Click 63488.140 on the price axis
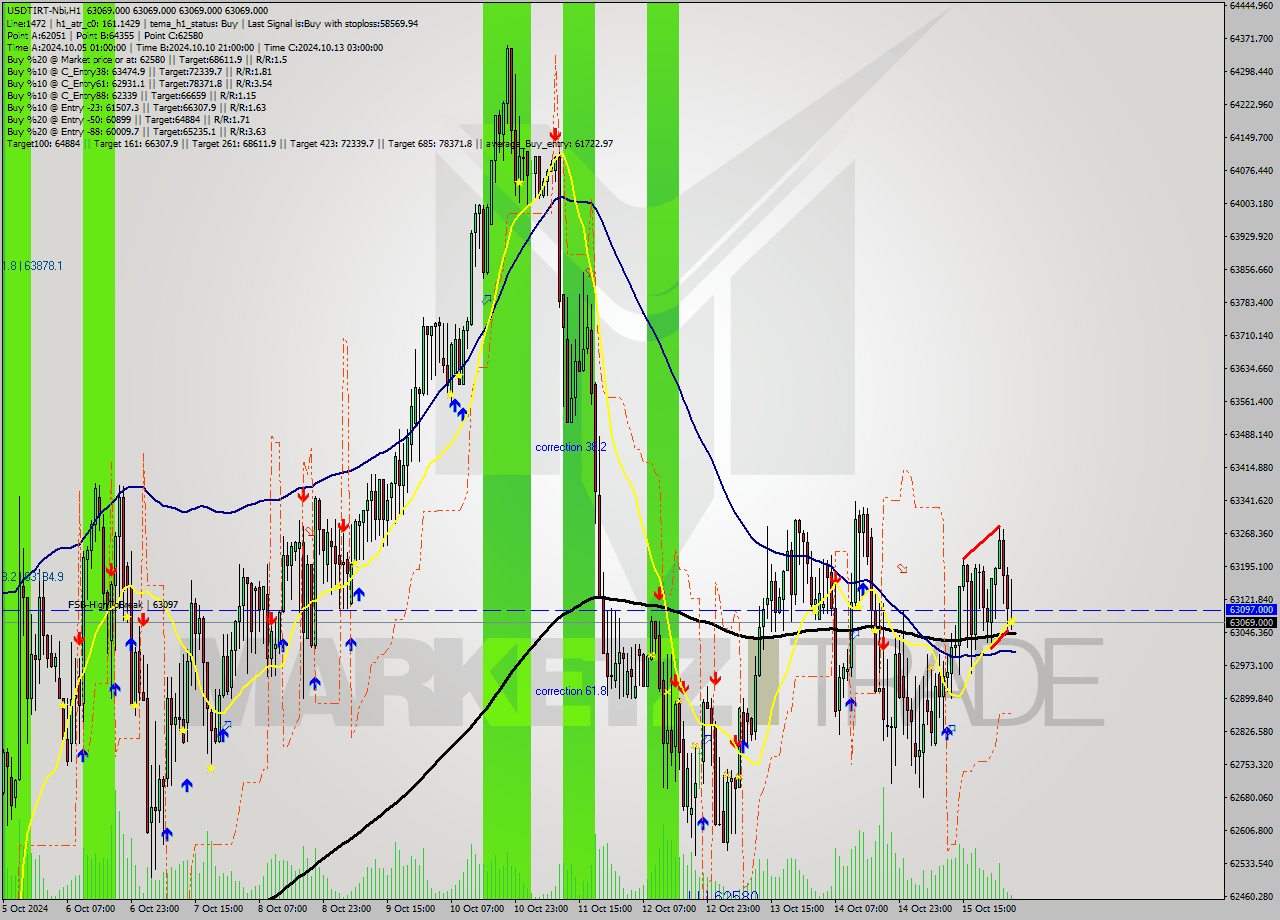This screenshot has width=1280, height=920. pos(1252,434)
